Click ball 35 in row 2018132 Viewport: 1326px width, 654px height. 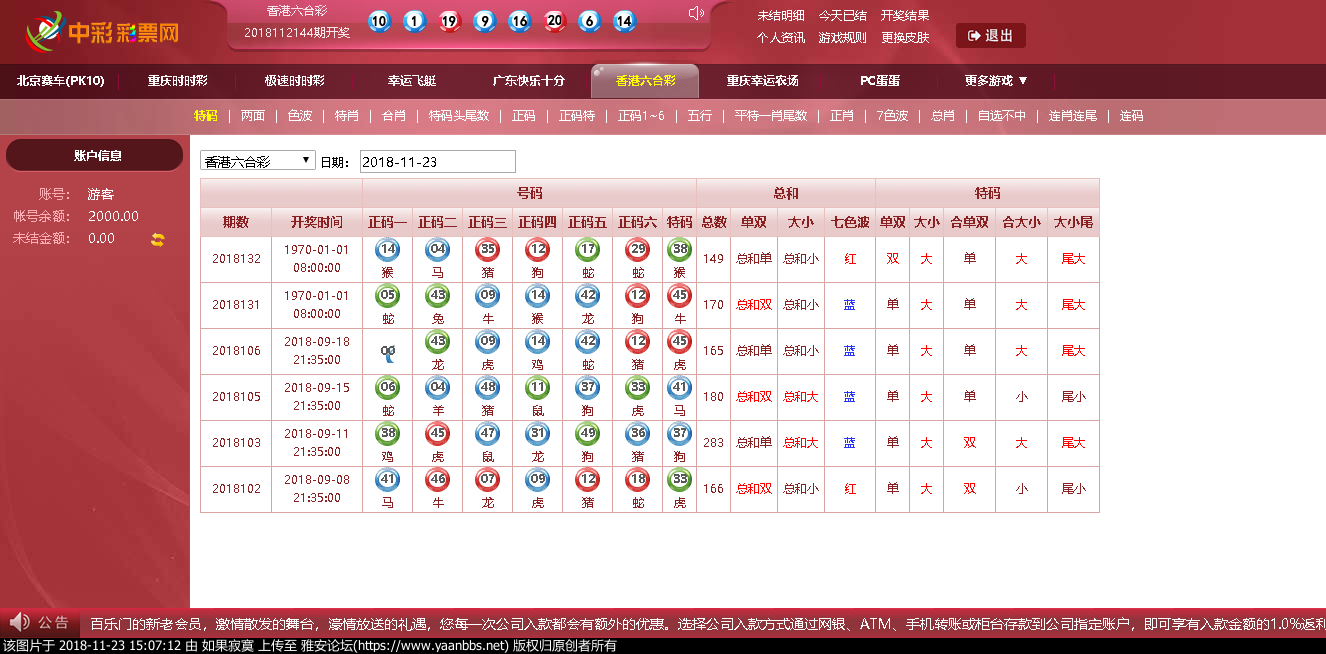point(487,250)
